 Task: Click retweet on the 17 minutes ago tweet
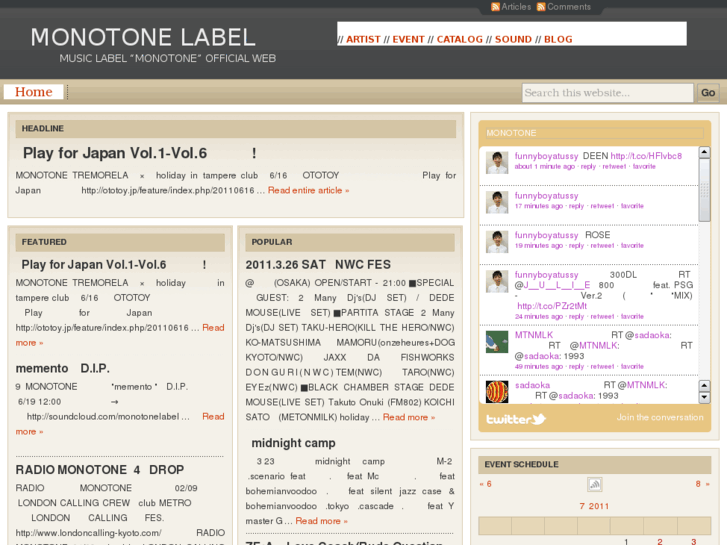(602, 206)
